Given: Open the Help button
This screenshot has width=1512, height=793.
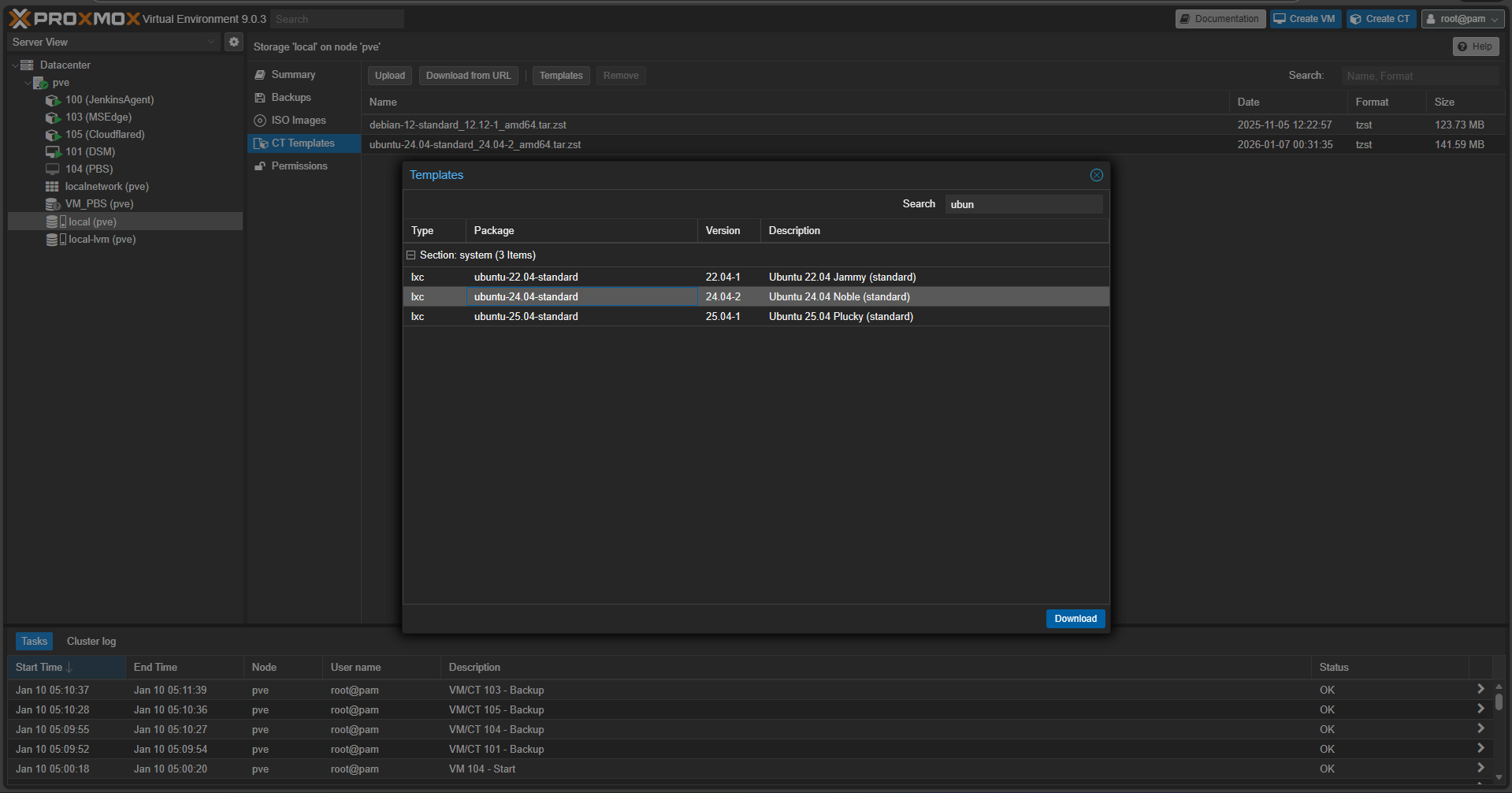Looking at the screenshot, I should (x=1475, y=47).
